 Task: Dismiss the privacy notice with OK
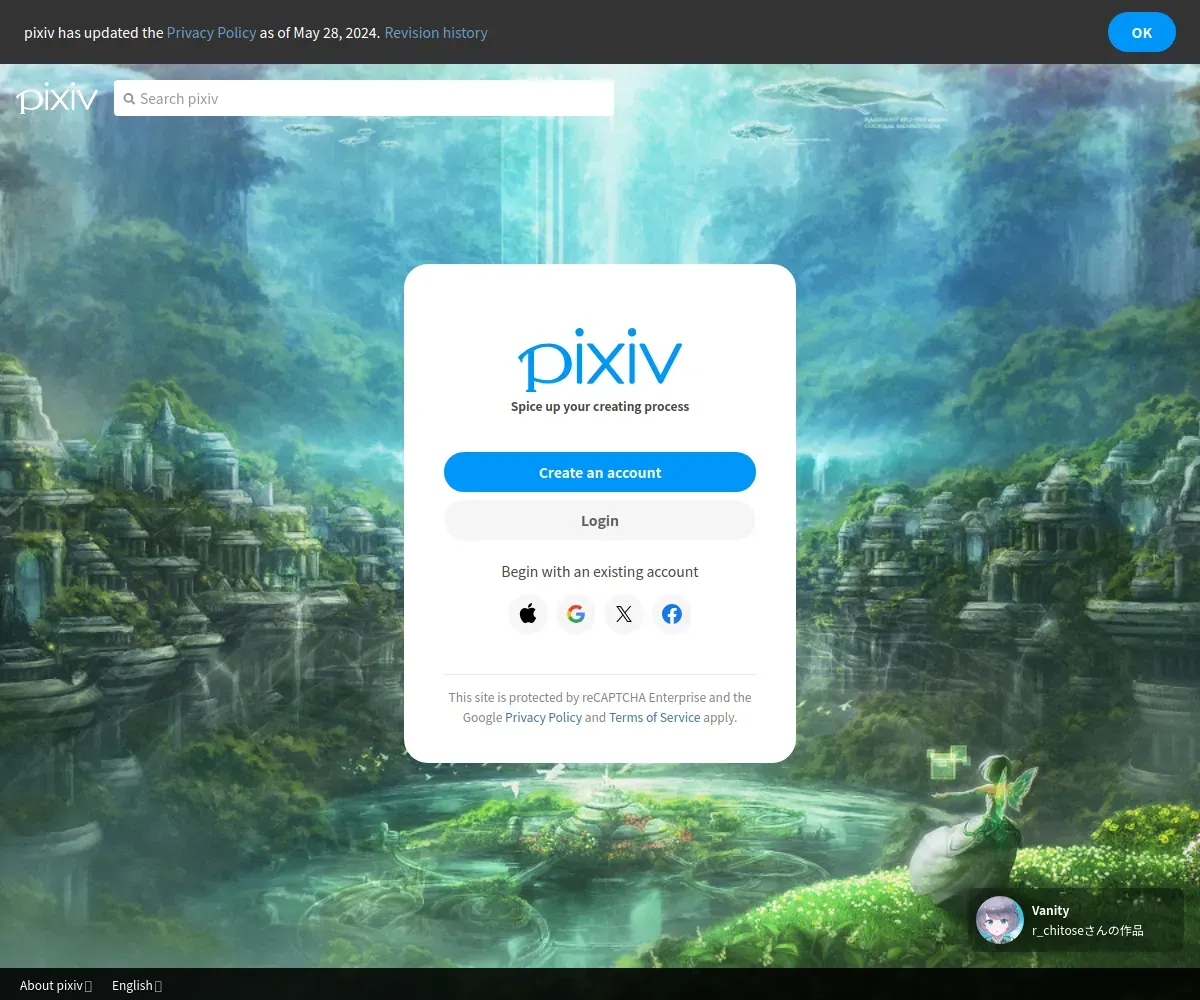(1142, 32)
